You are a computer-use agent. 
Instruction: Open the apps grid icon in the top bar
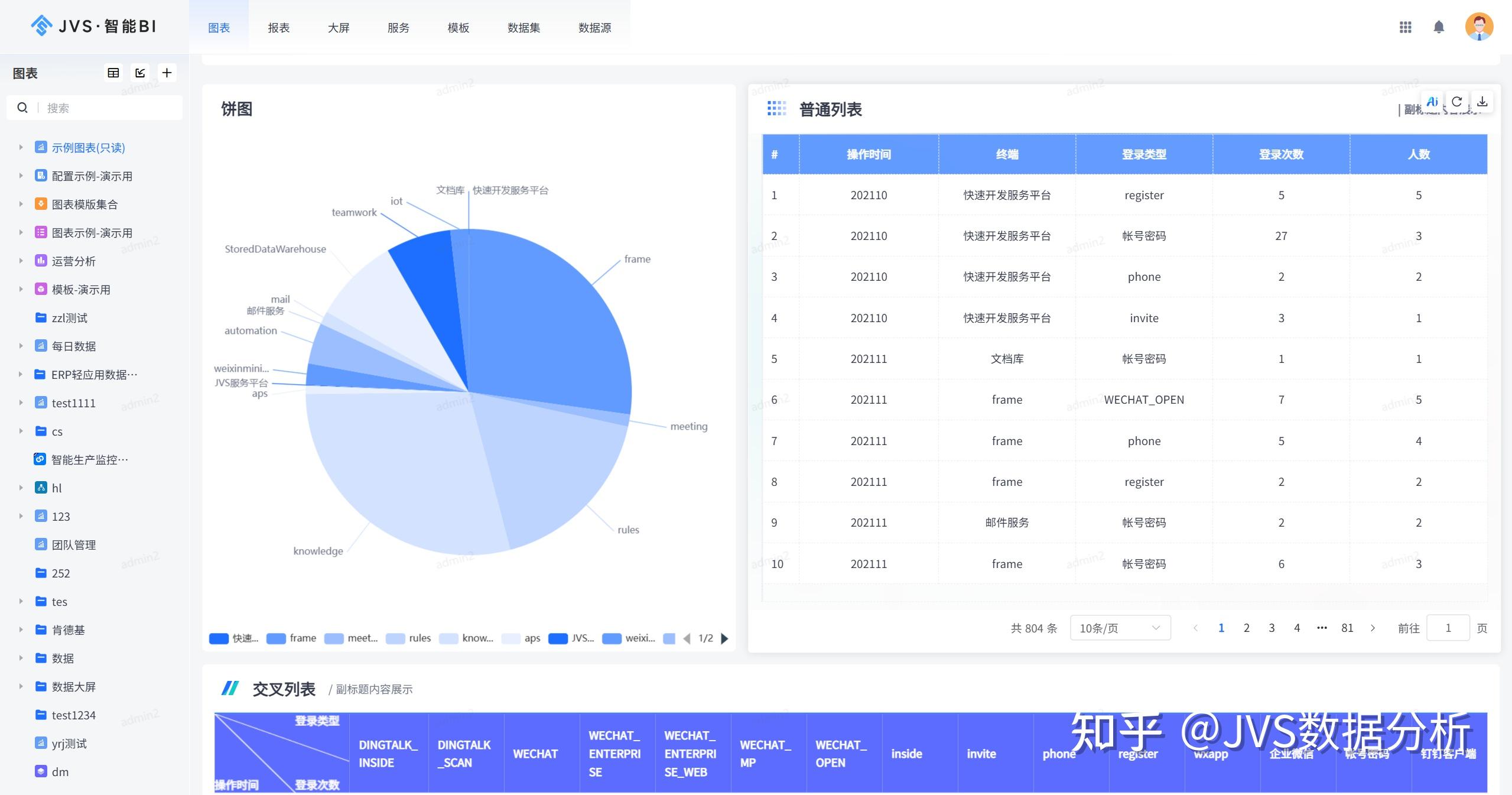pos(1406,27)
